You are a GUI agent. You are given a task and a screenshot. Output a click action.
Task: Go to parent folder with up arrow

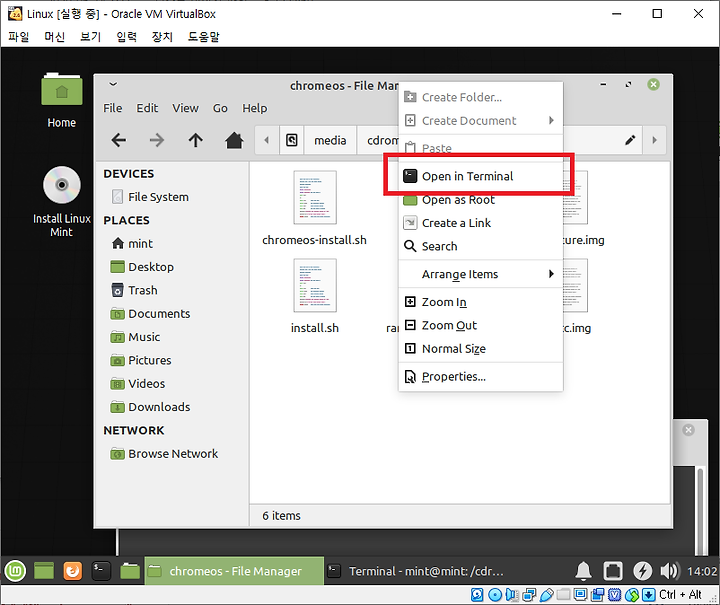pyautogui.click(x=196, y=140)
